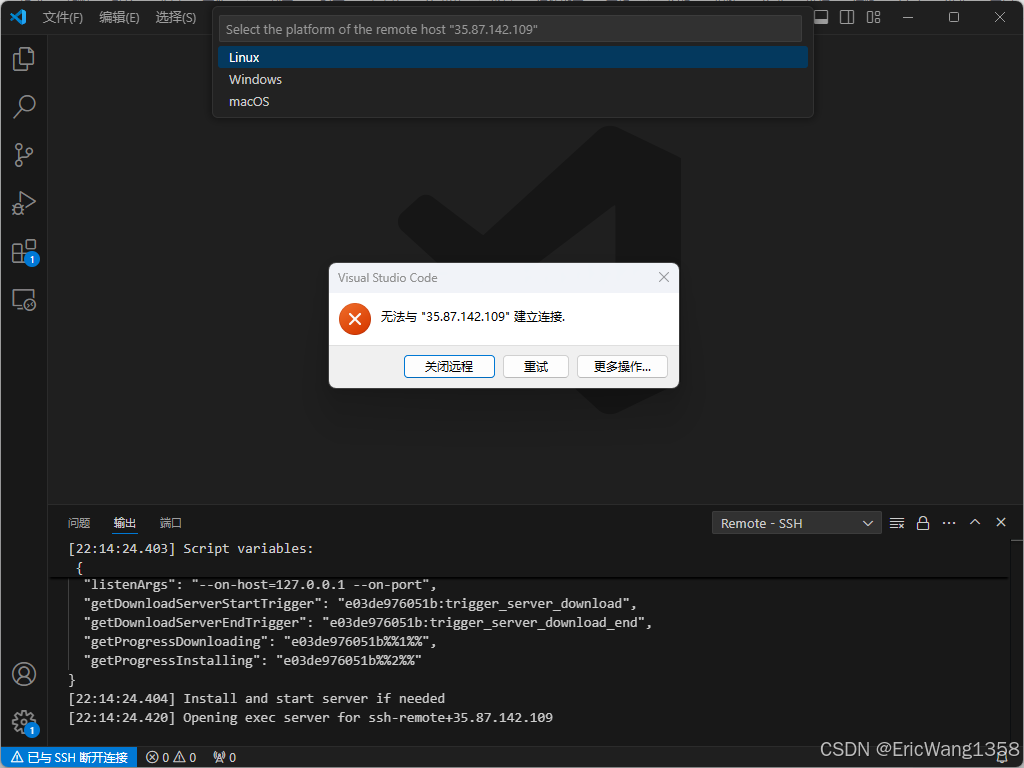
Task: Click the red error icon in dialog
Action: click(x=355, y=319)
